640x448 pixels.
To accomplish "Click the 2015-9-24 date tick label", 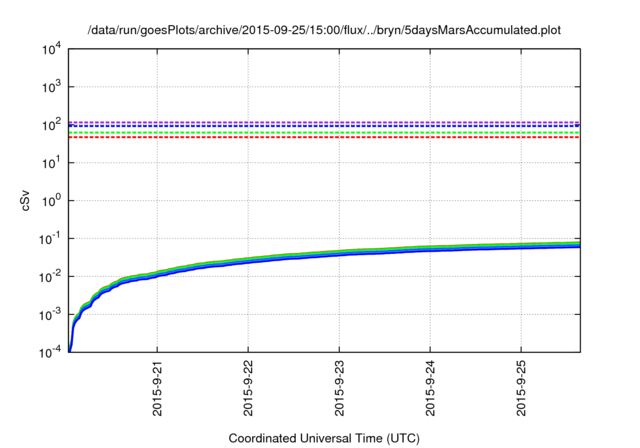I will click(430, 388).
